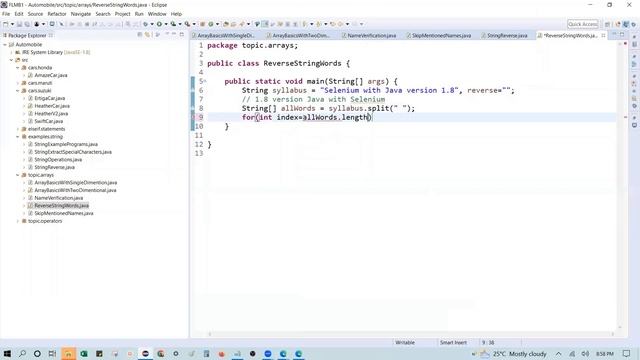Click the Smart Insert status bar entry
Image resolution: width=640 pixels, height=360 pixels.
(x=453, y=342)
